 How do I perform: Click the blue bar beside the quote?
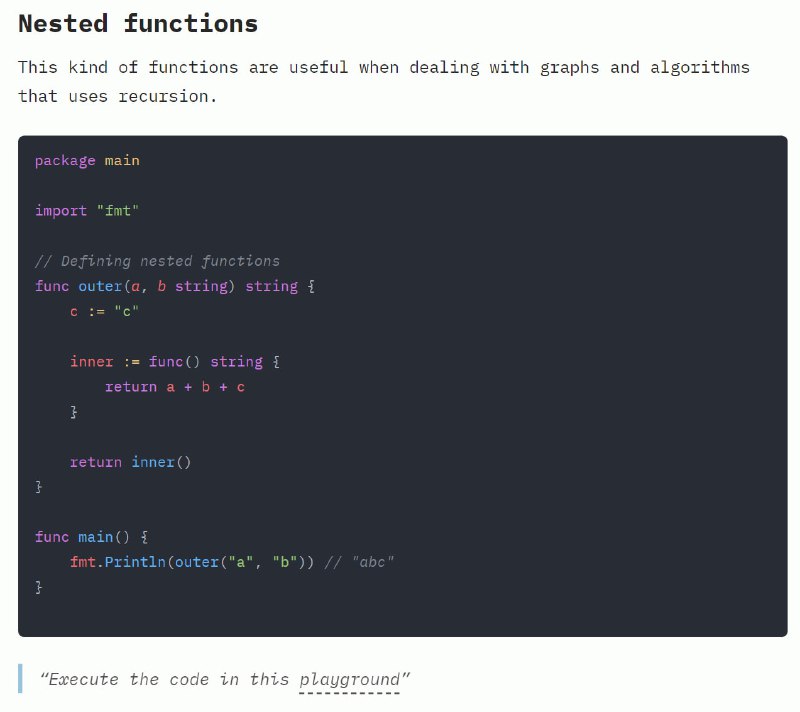pos(20,678)
